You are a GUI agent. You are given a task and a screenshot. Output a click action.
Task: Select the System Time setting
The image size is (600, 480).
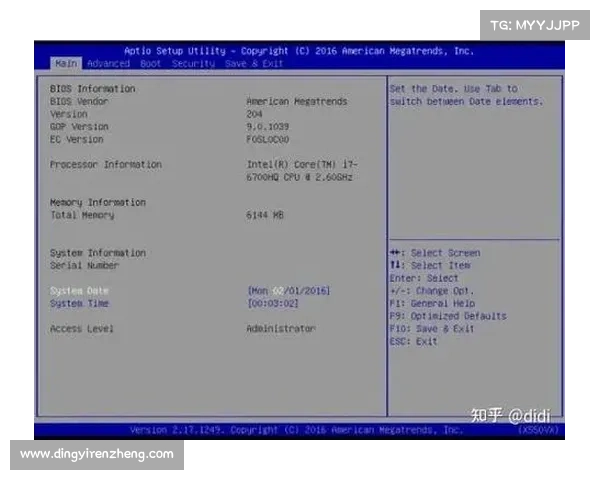(x=79, y=304)
